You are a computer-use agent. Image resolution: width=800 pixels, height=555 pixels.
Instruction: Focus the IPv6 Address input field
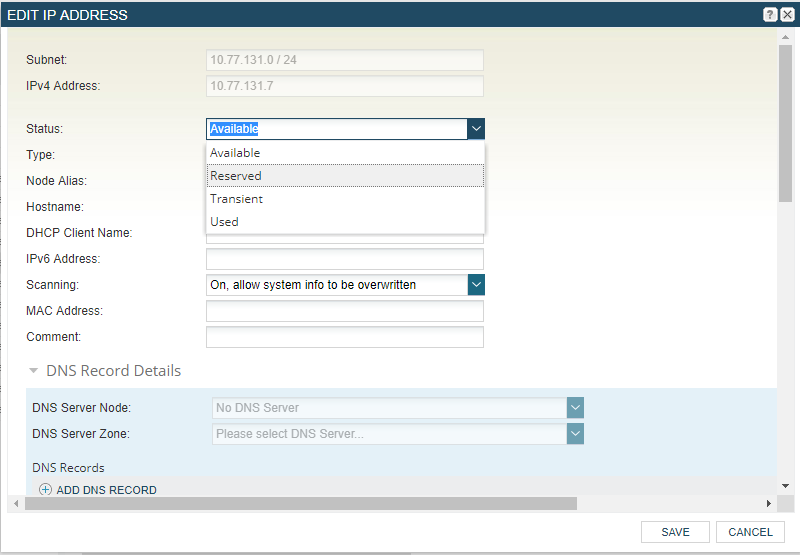click(345, 259)
